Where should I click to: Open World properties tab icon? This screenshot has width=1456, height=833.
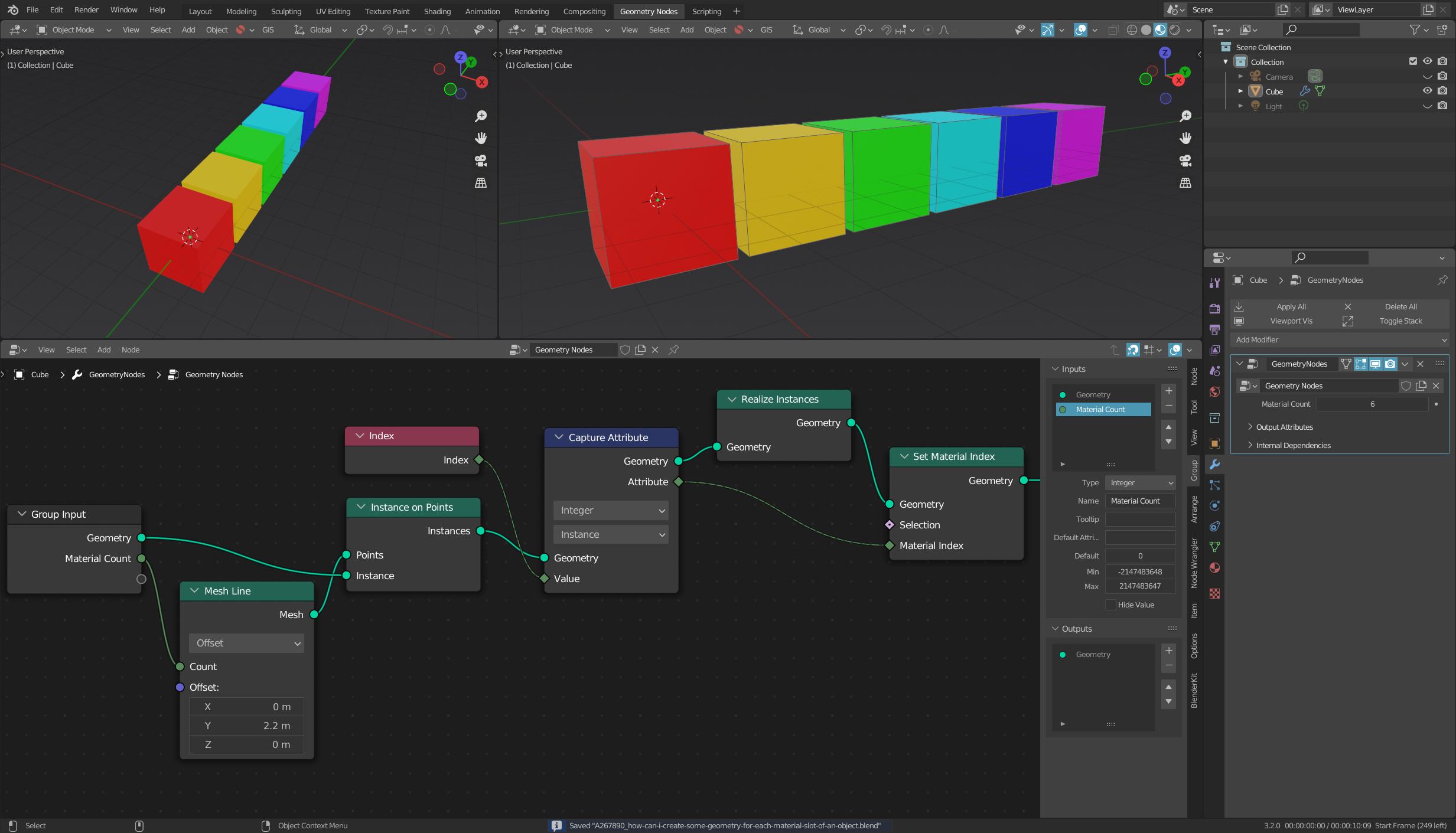click(1214, 392)
